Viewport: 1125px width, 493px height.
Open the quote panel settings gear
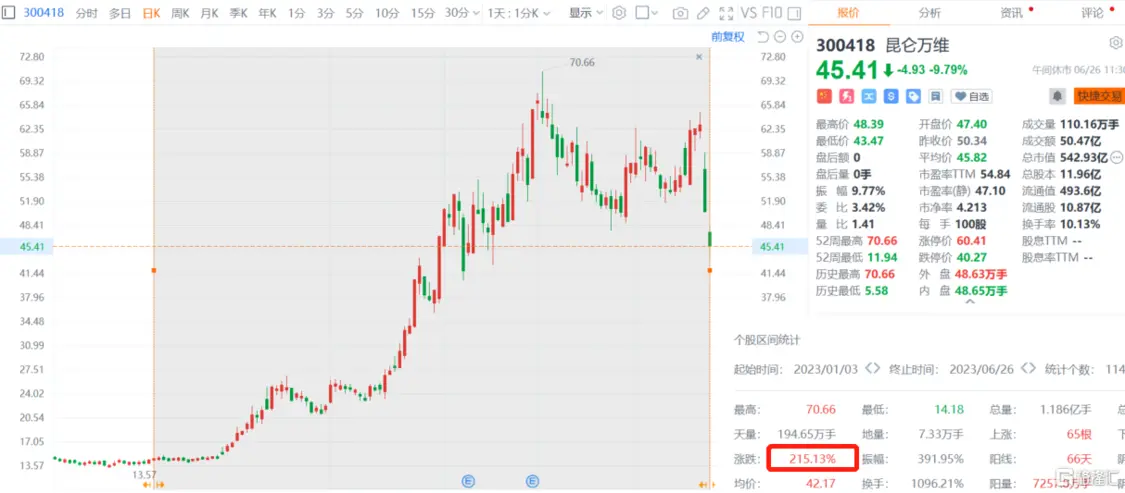pos(1115,43)
